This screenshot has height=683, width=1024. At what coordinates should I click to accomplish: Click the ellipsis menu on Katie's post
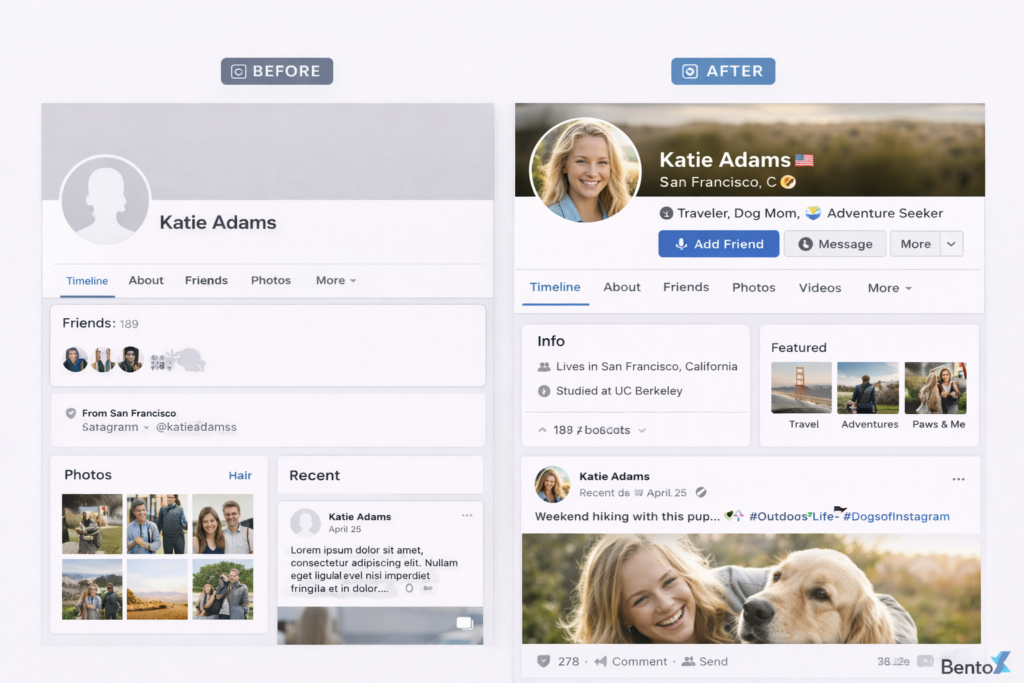959,479
